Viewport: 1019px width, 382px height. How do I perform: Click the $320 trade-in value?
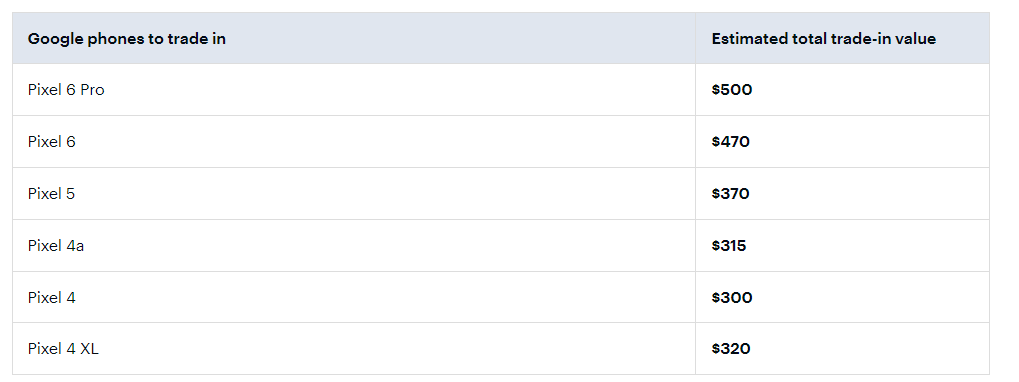pyautogui.click(x=731, y=349)
